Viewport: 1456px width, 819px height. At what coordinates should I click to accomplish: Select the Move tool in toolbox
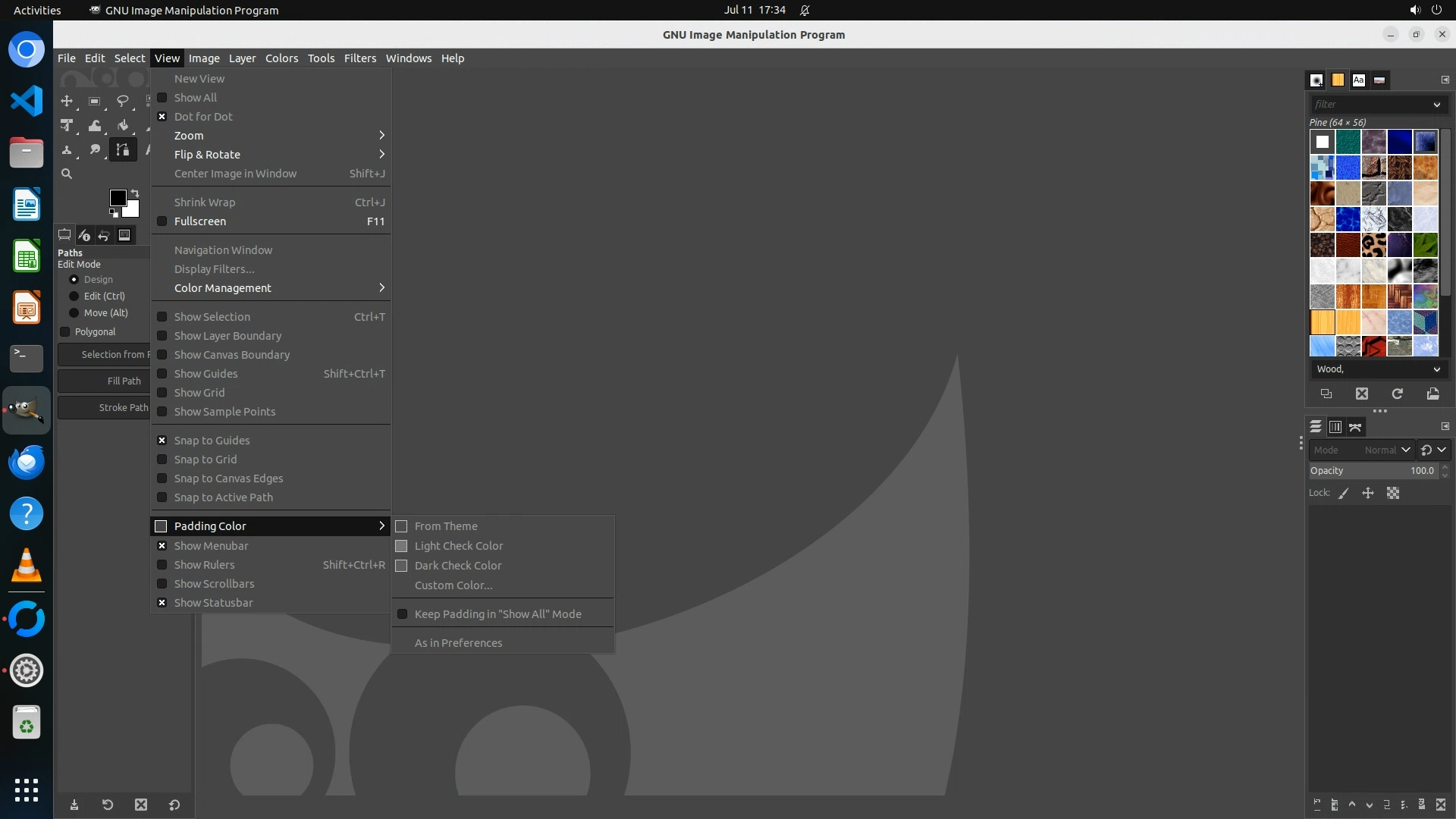67,101
